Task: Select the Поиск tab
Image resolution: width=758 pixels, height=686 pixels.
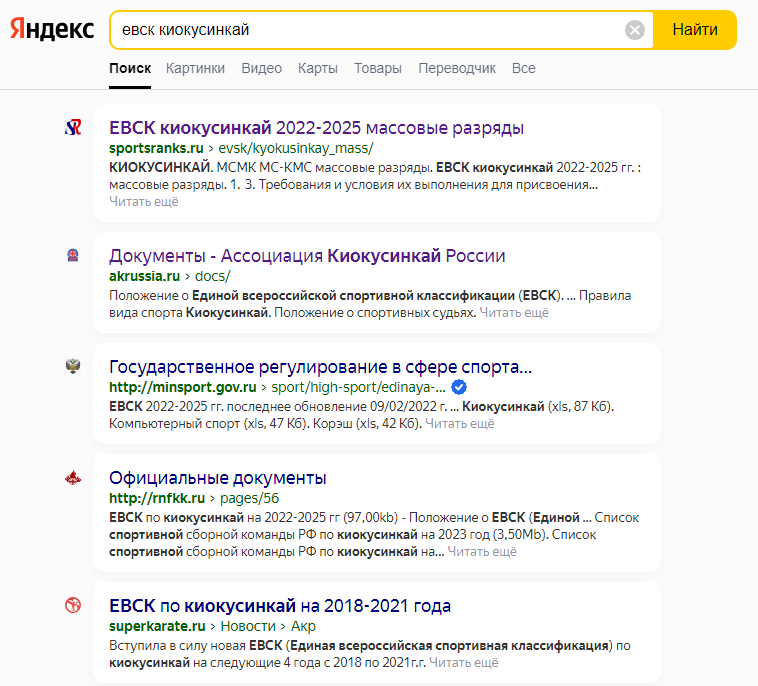Action: point(130,68)
